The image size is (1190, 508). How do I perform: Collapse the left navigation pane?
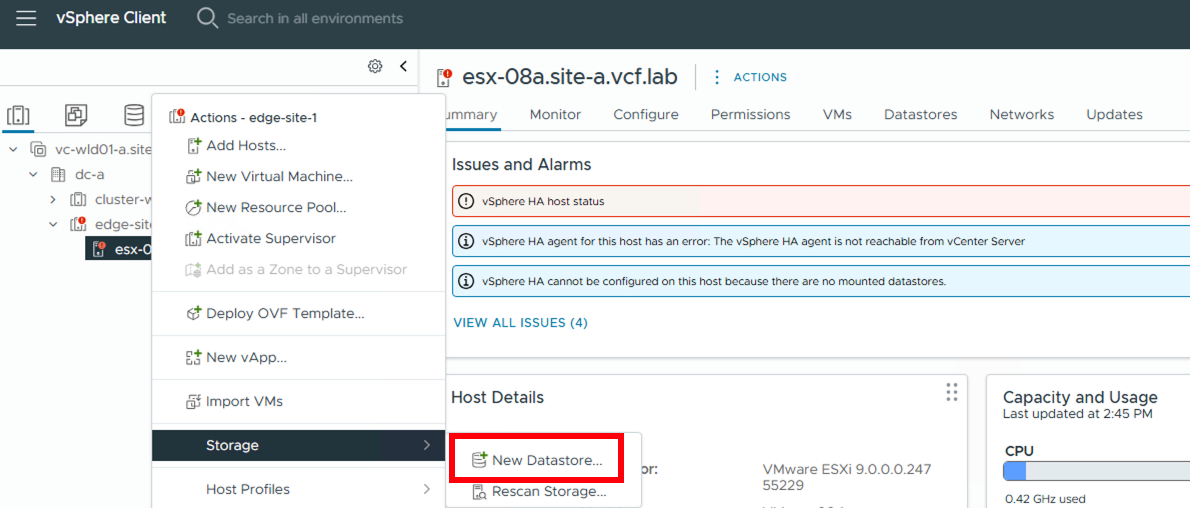[x=403, y=66]
